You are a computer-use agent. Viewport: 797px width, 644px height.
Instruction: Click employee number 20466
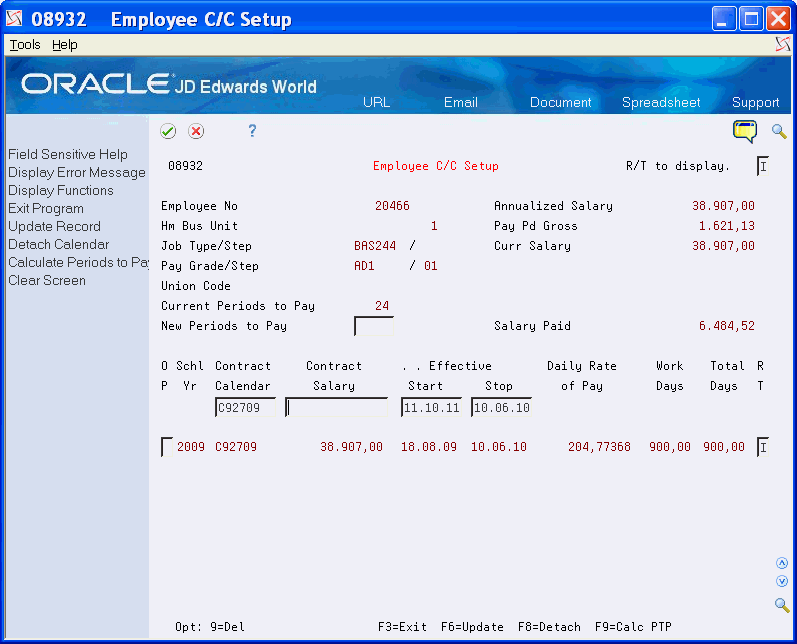392,206
